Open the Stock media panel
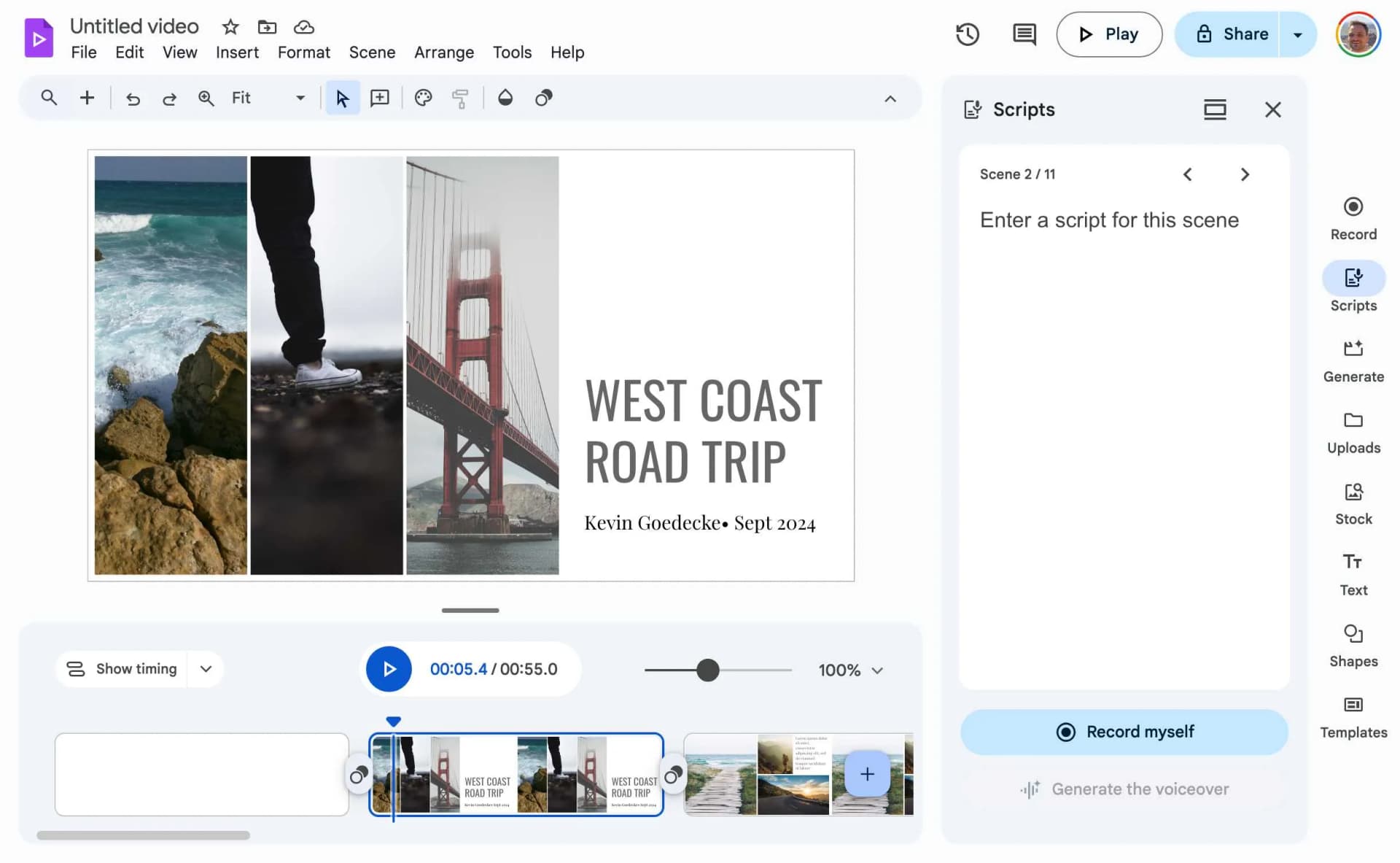The width and height of the screenshot is (1400, 863). click(x=1353, y=503)
